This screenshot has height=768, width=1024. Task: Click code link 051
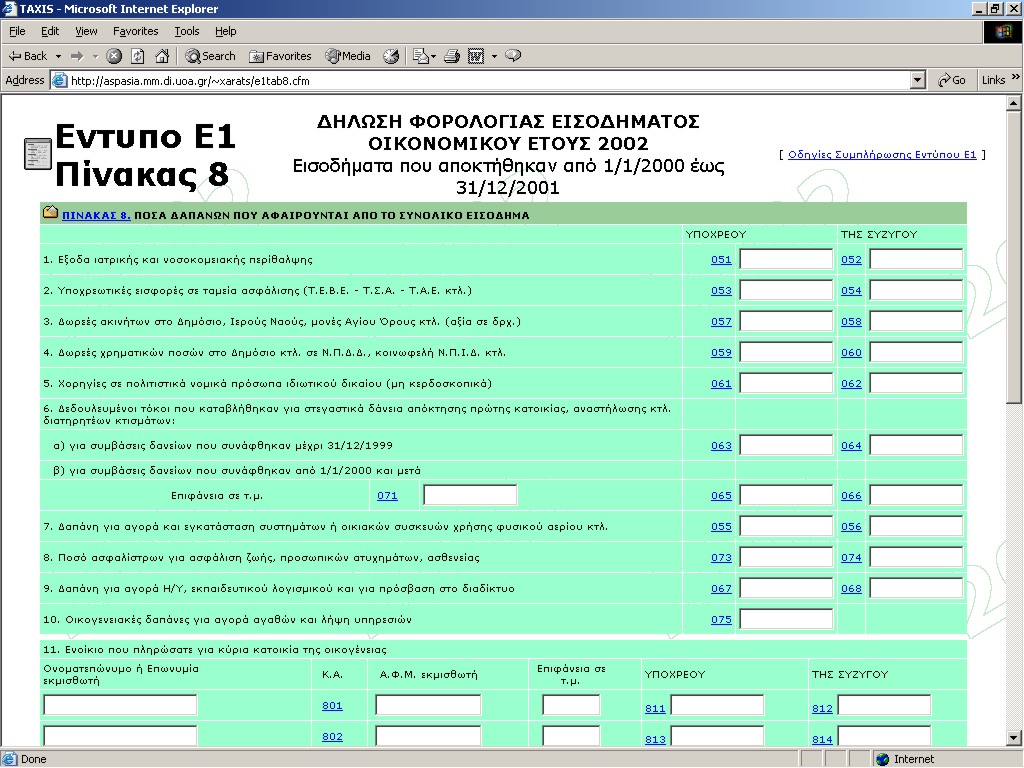coord(721,259)
